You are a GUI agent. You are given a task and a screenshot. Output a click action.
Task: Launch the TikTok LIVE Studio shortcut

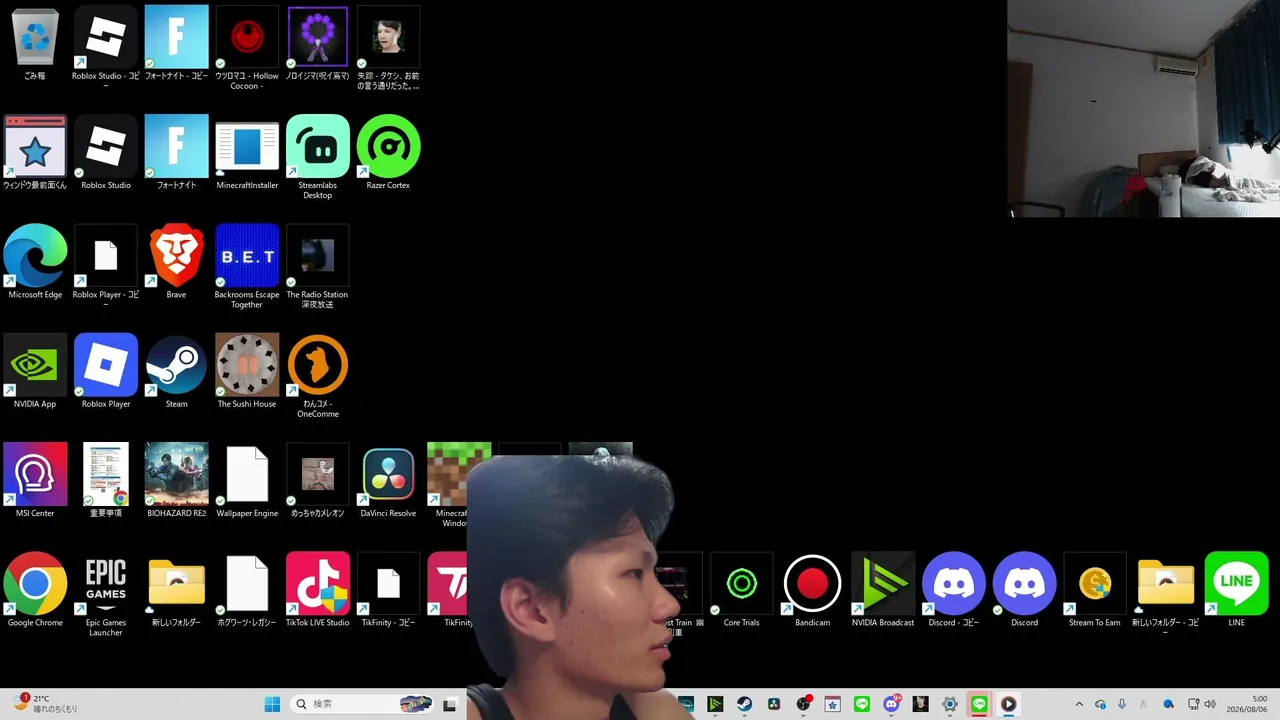[318, 589]
